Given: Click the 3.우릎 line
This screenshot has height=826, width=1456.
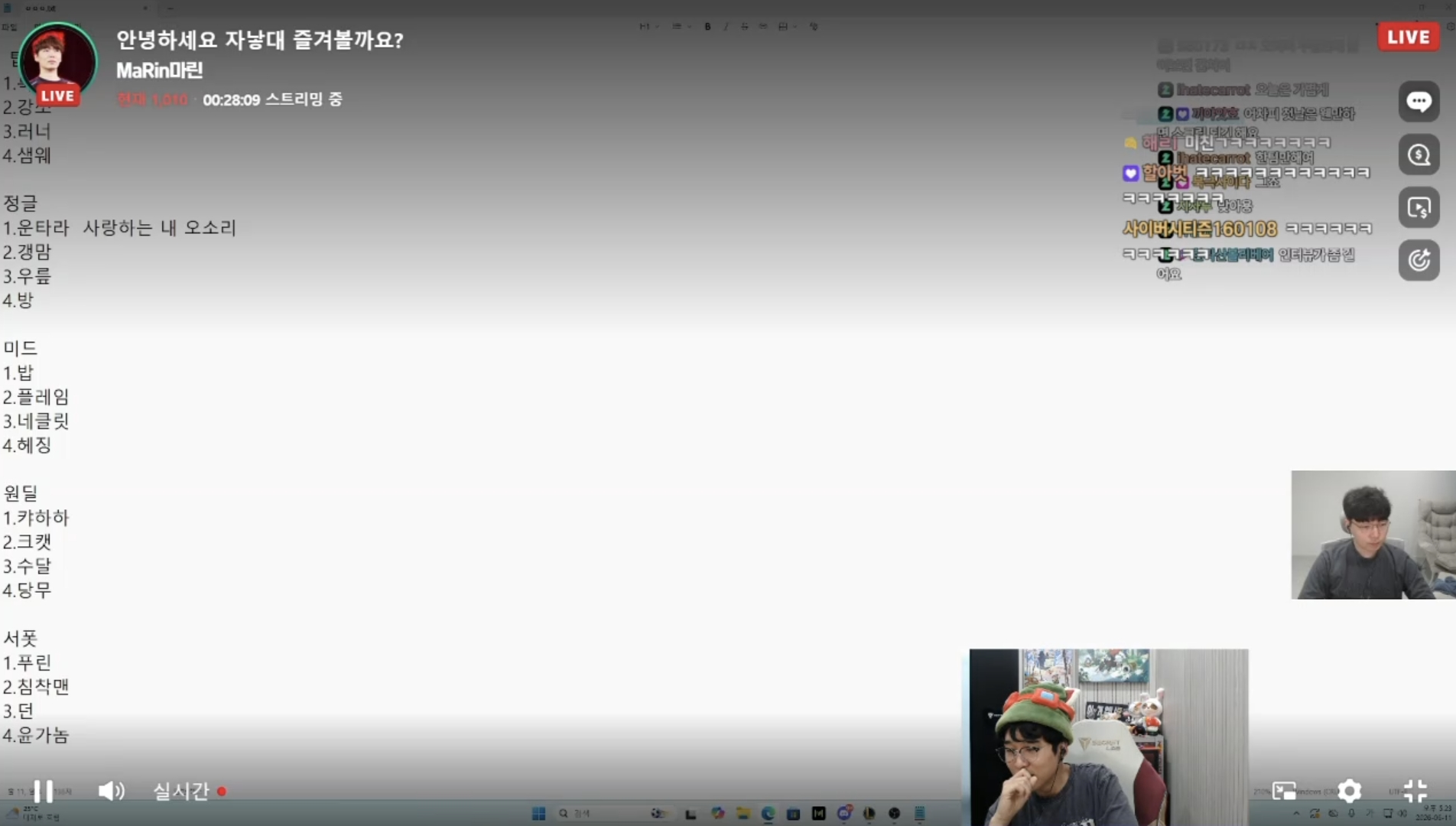Looking at the screenshot, I should tap(27, 276).
